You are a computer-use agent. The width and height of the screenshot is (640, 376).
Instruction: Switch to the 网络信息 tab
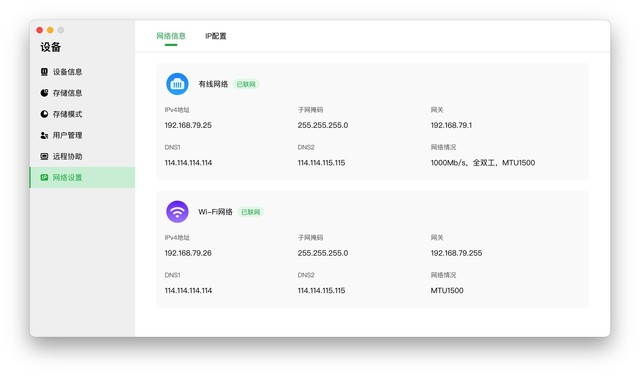(171, 36)
